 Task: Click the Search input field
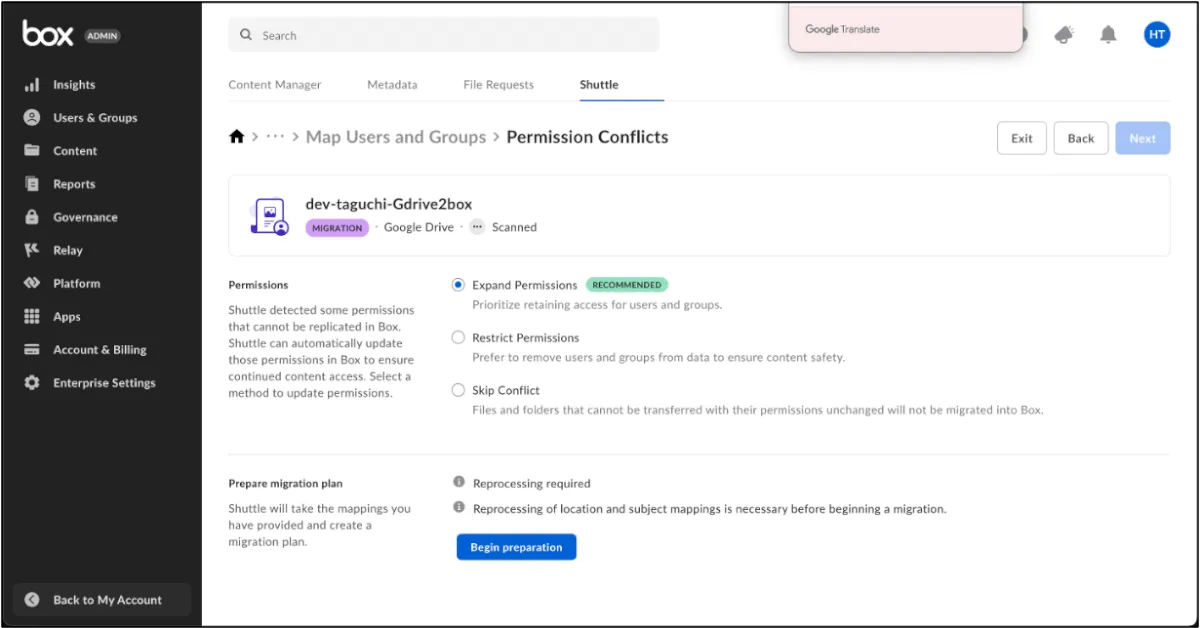[x=450, y=35]
